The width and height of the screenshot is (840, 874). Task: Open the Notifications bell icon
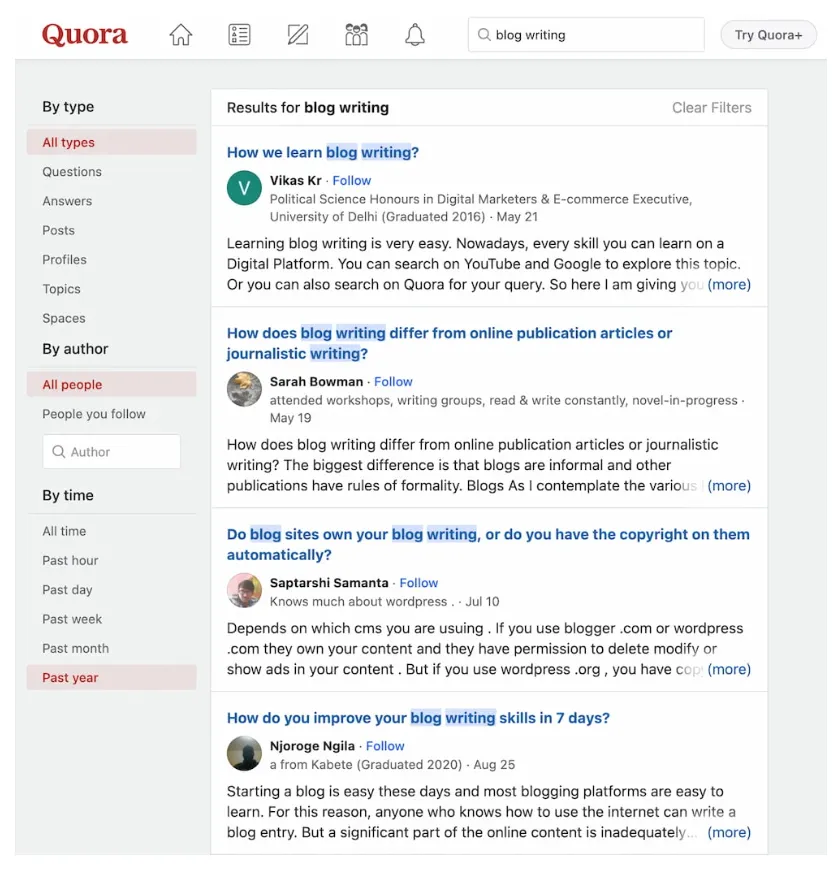point(415,35)
